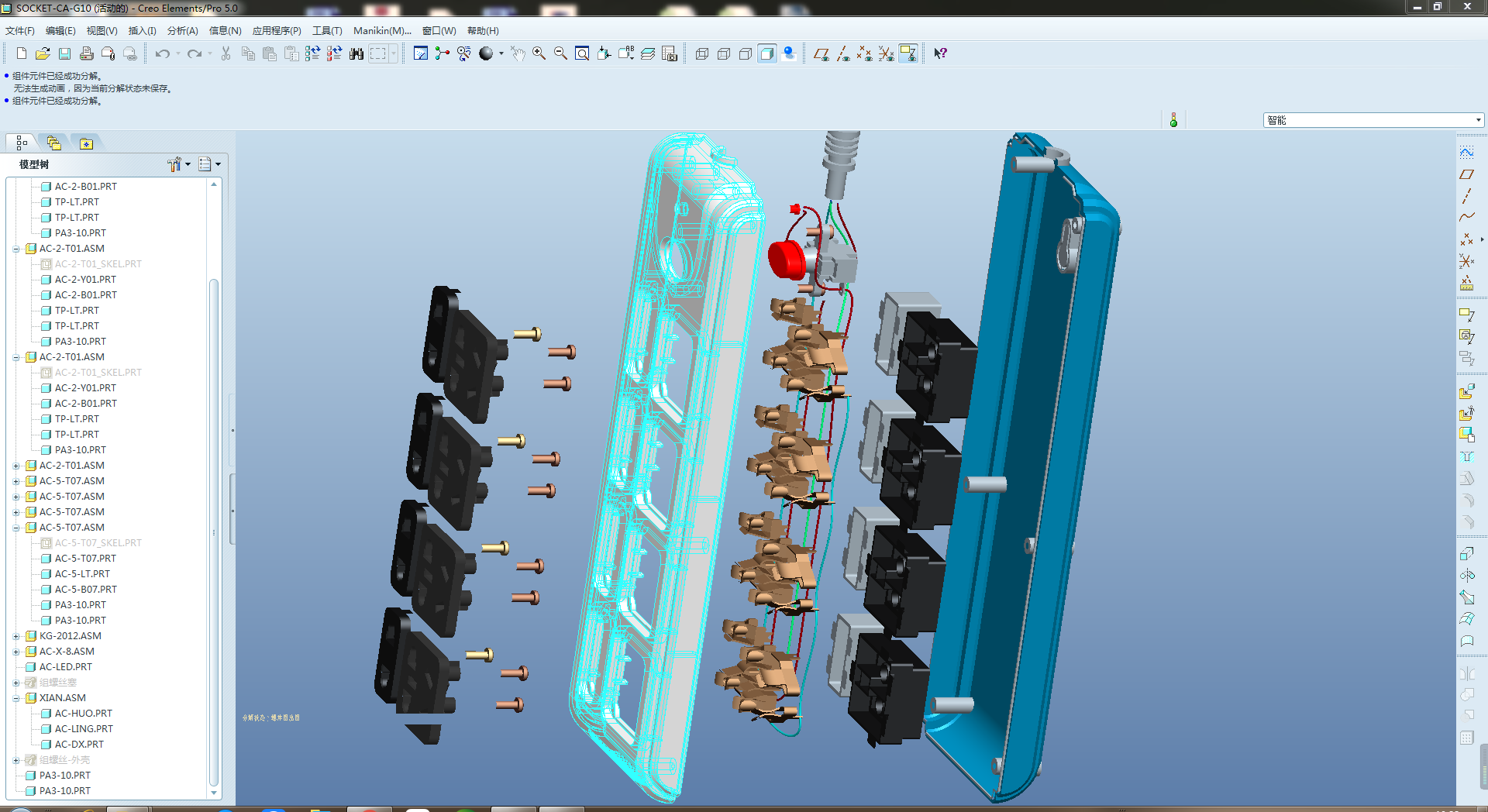The height and width of the screenshot is (812, 1488).
Task: Click the binoculars Find tool icon
Action: (x=356, y=53)
